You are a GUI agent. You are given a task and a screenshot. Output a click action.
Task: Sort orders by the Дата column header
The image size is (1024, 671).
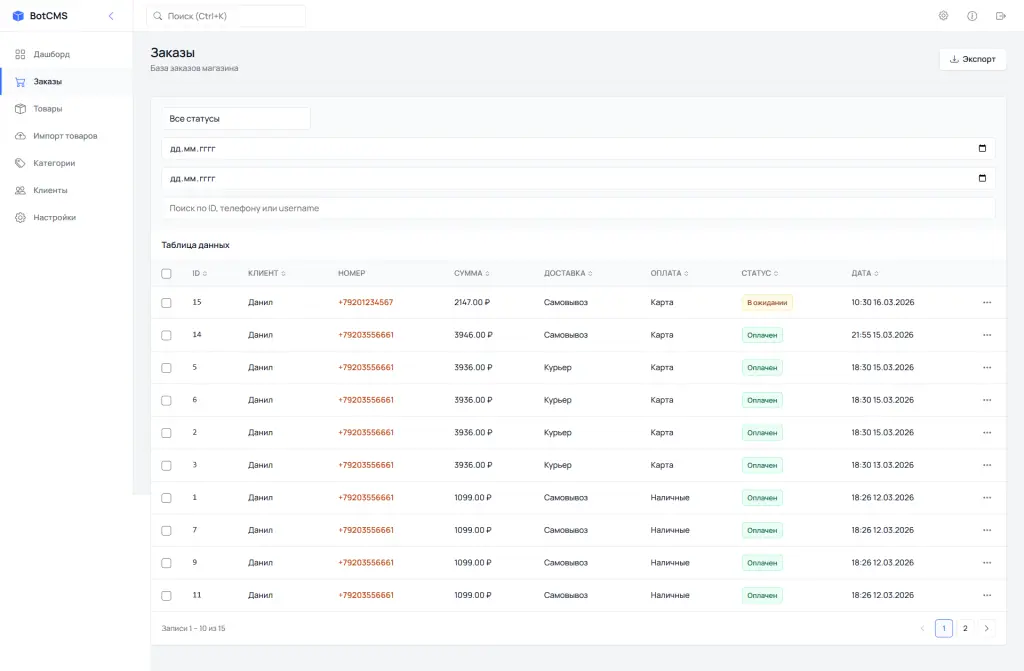click(x=865, y=273)
